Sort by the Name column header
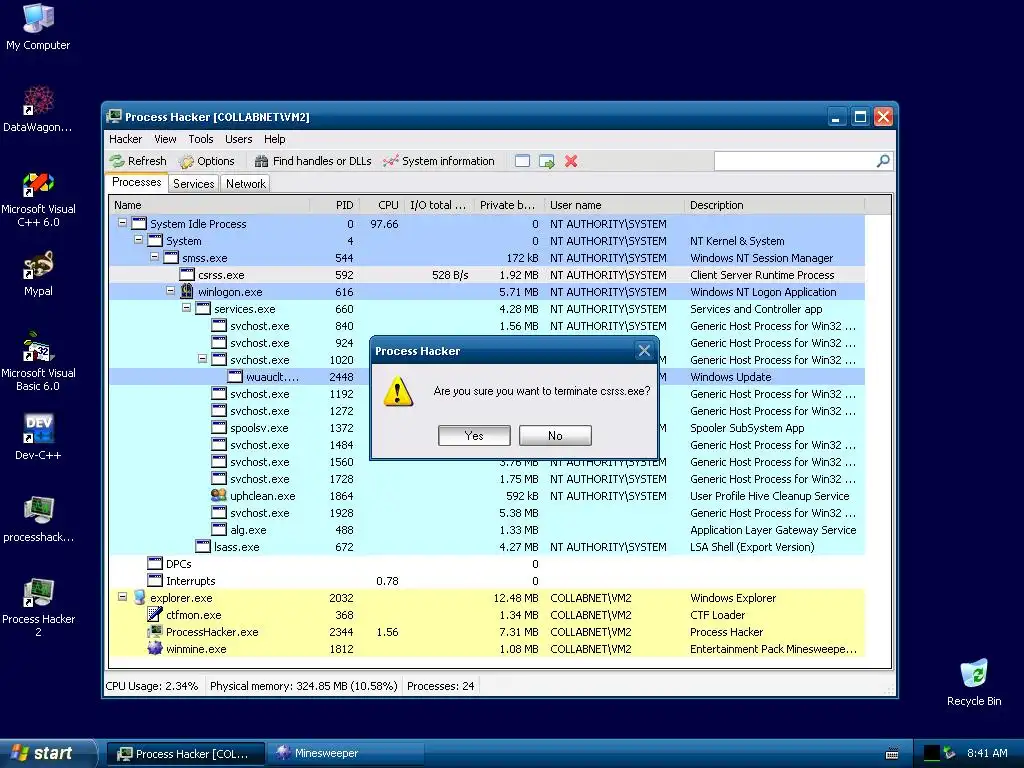Viewport: 1024px width, 768px height. [x=209, y=205]
